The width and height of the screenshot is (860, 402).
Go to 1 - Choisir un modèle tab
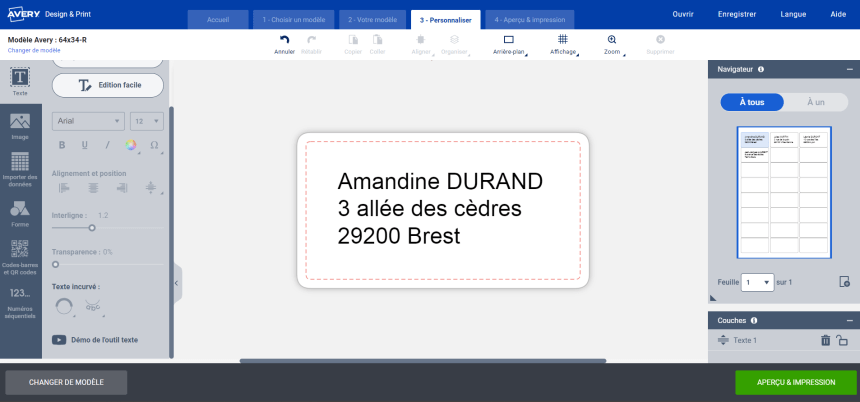293,20
